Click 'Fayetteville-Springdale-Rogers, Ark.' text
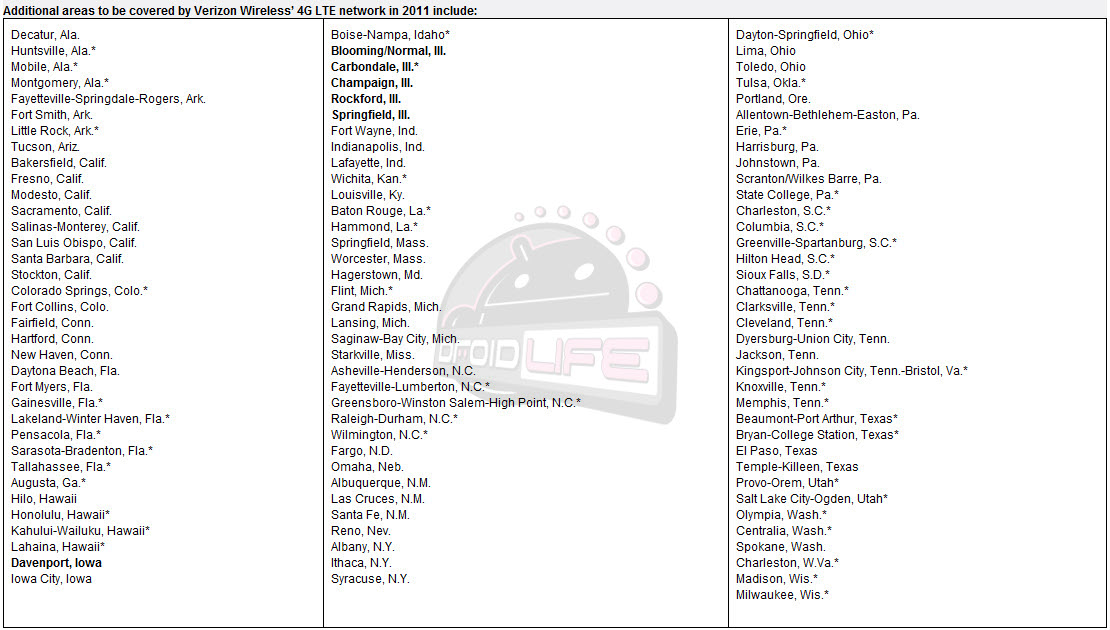The height and width of the screenshot is (630, 1110). [x=108, y=99]
